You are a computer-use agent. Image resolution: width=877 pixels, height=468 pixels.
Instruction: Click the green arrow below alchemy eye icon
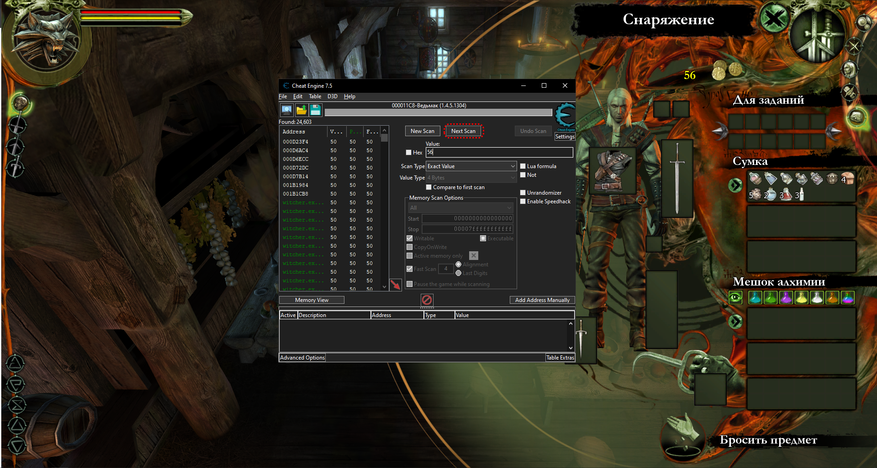point(735,321)
